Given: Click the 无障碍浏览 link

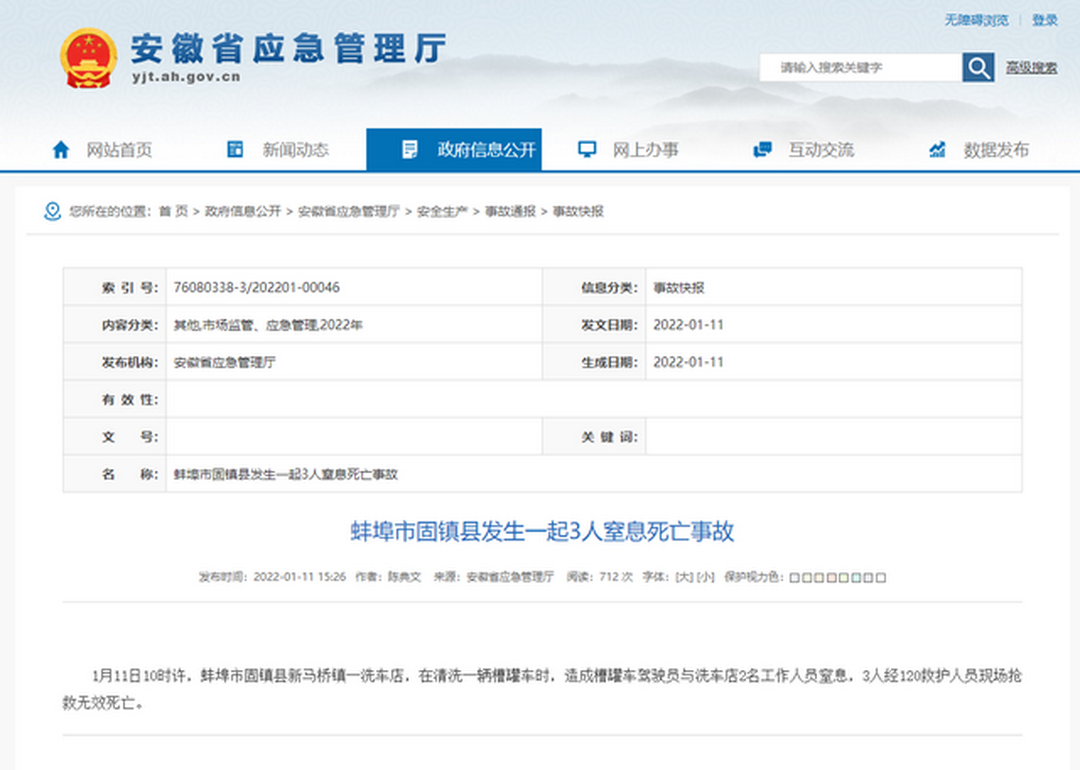Looking at the screenshot, I should pyautogui.click(x=976, y=21).
